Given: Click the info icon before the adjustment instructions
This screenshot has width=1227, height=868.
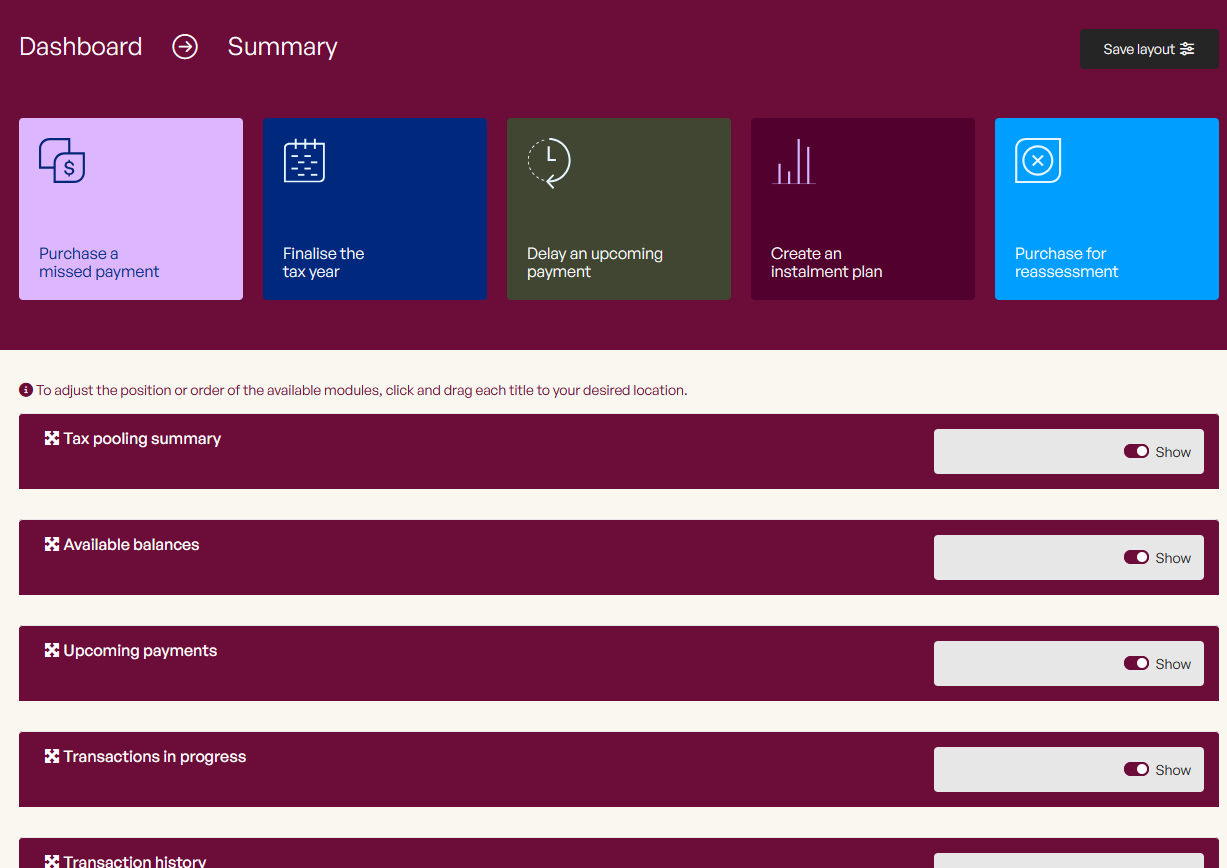Looking at the screenshot, I should coord(25,389).
